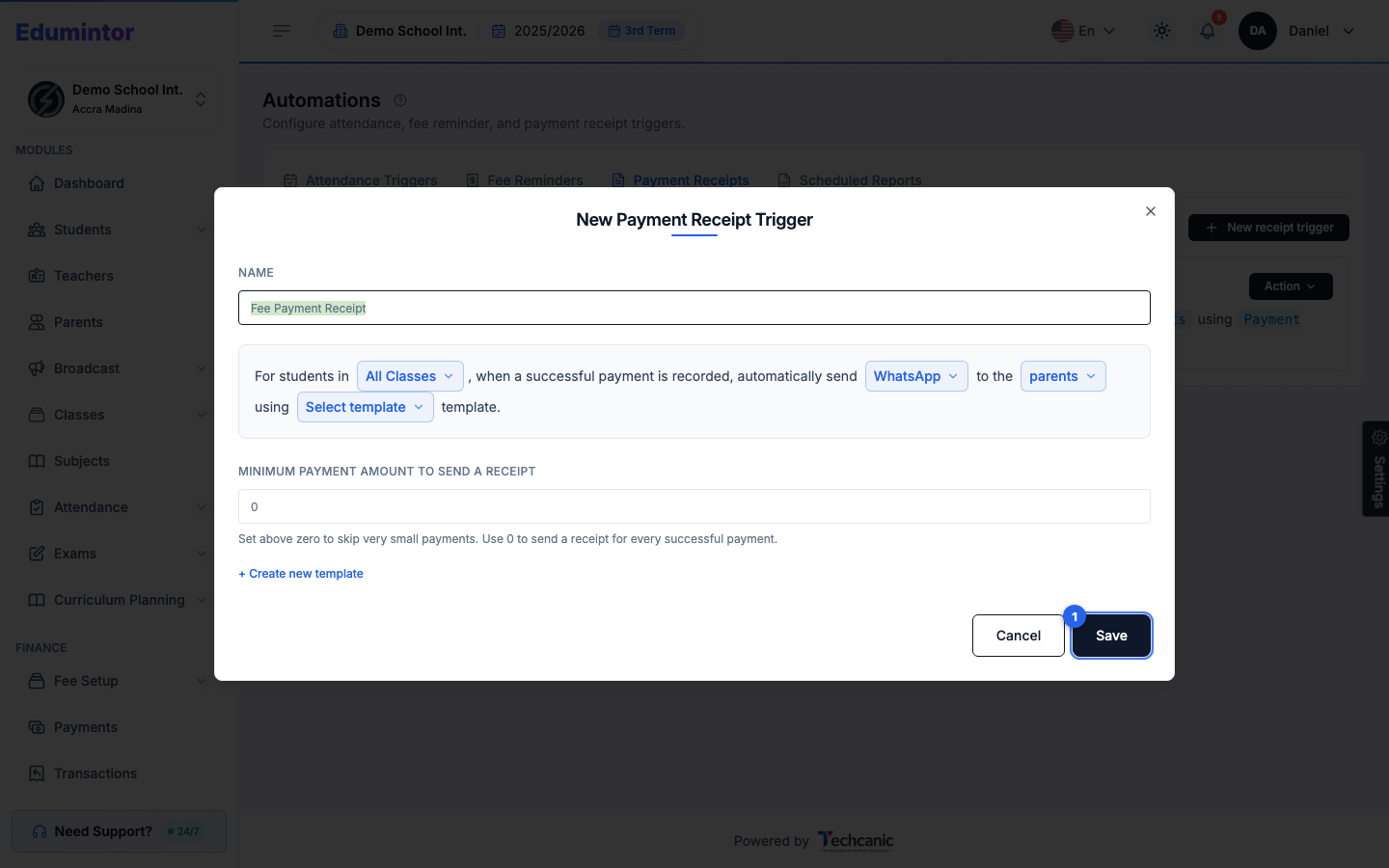Image resolution: width=1389 pixels, height=868 pixels.
Task: Click the Payments icon in sidebar
Action: click(x=37, y=727)
